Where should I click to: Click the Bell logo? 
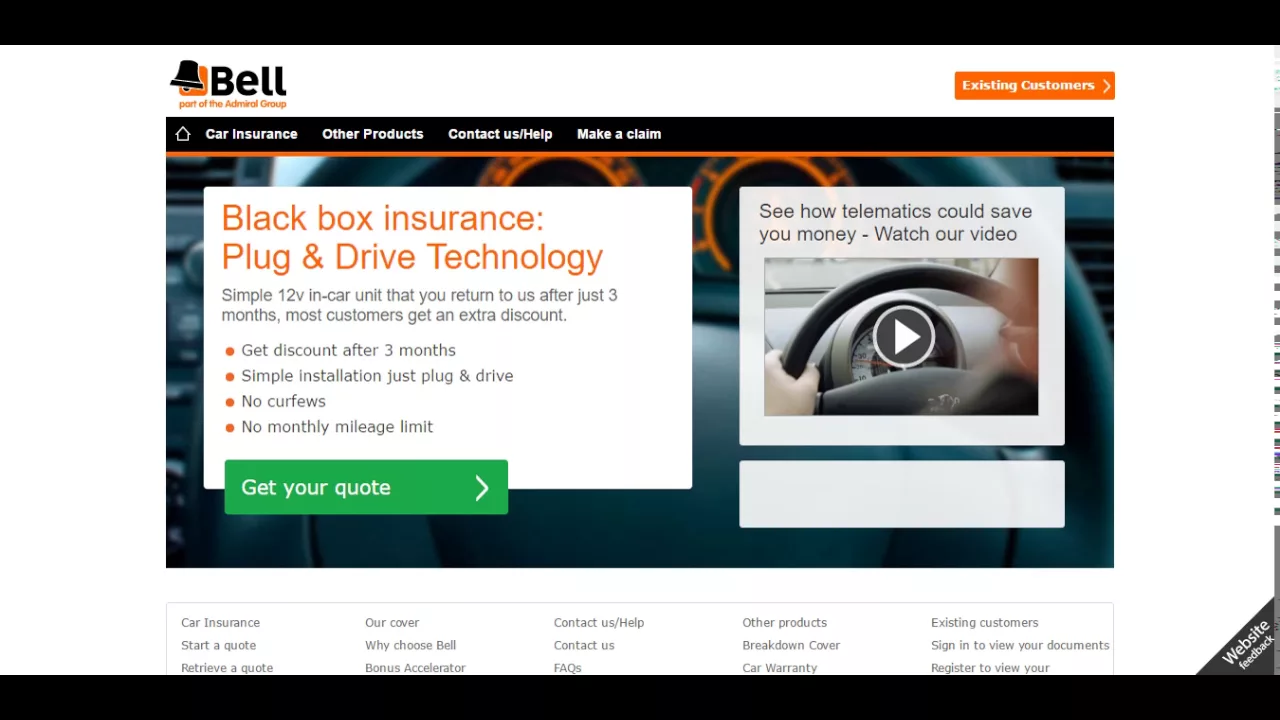tap(228, 85)
